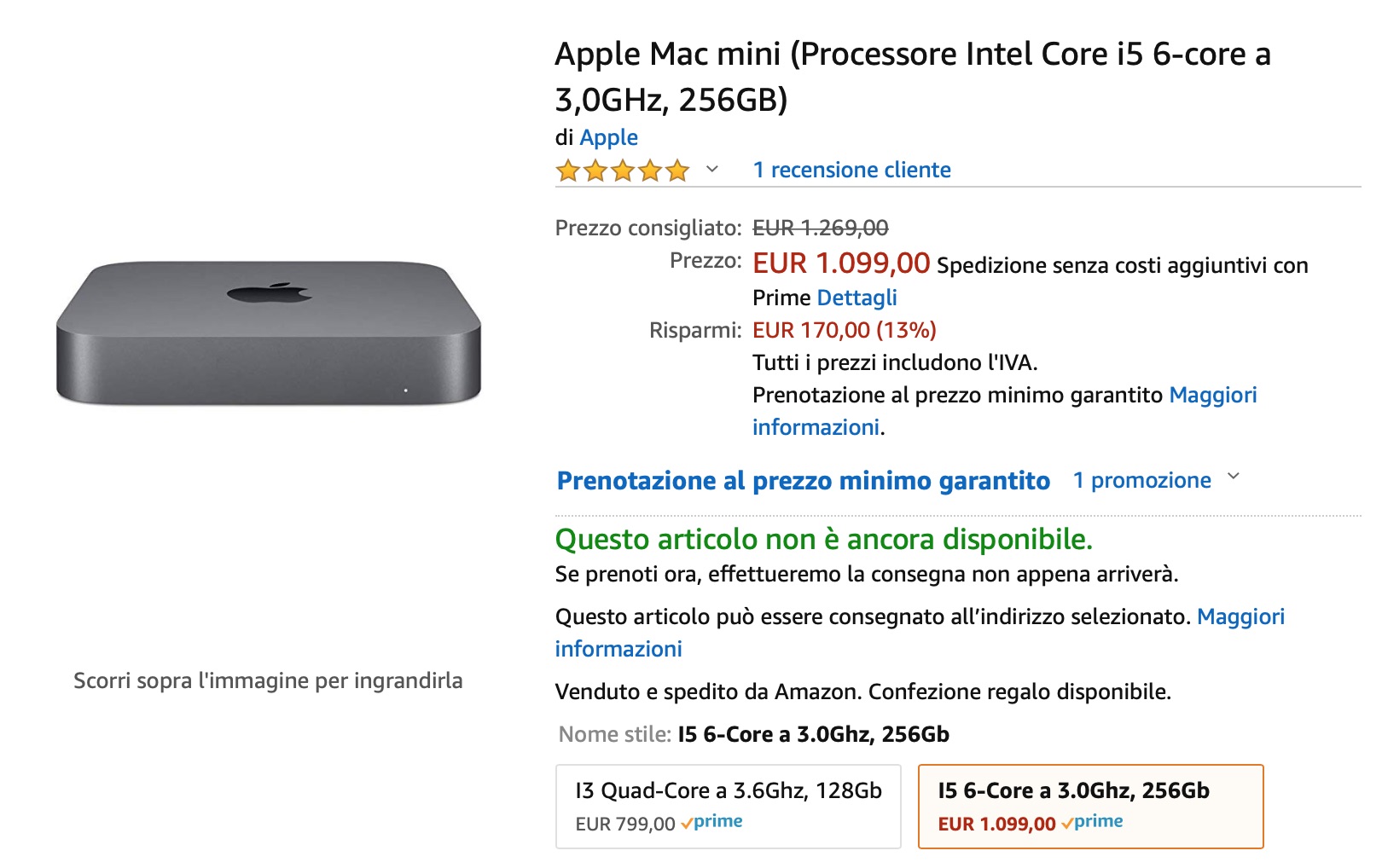
Task: Click the power LED dot on the Mac mini
Action: pyautogui.click(x=405, y=391)
